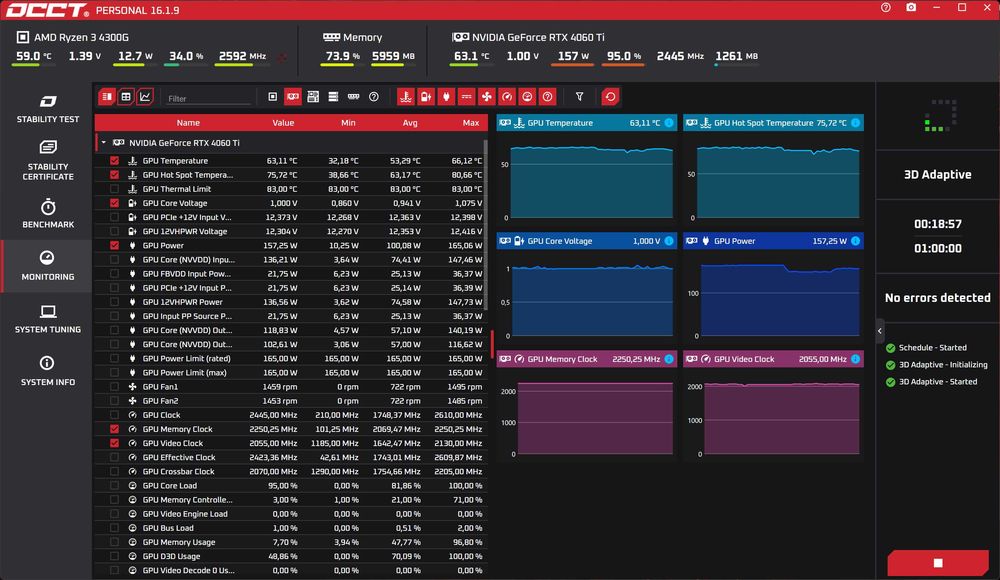Click GPU Crossbar Clock row name
Image resolution: width=1000 pixels, height=580 pixels.
click(178, 472)
